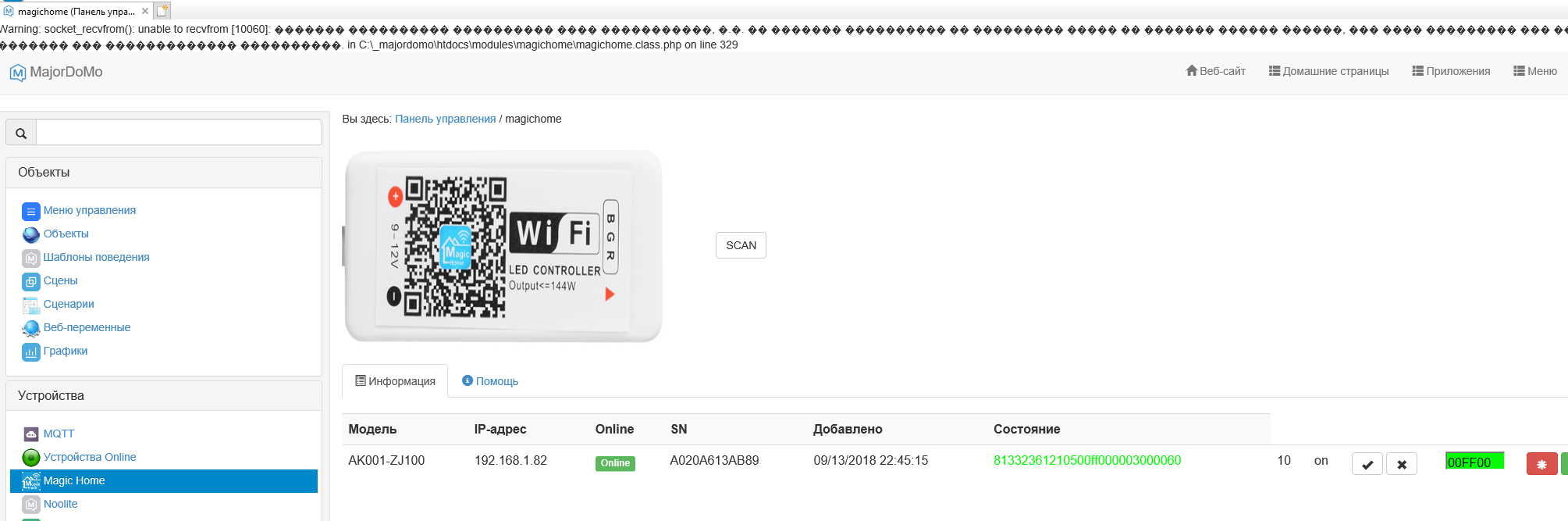Focus the sidebar search input field
This screenshot has height=521, width=1568.
coord(179,133)
